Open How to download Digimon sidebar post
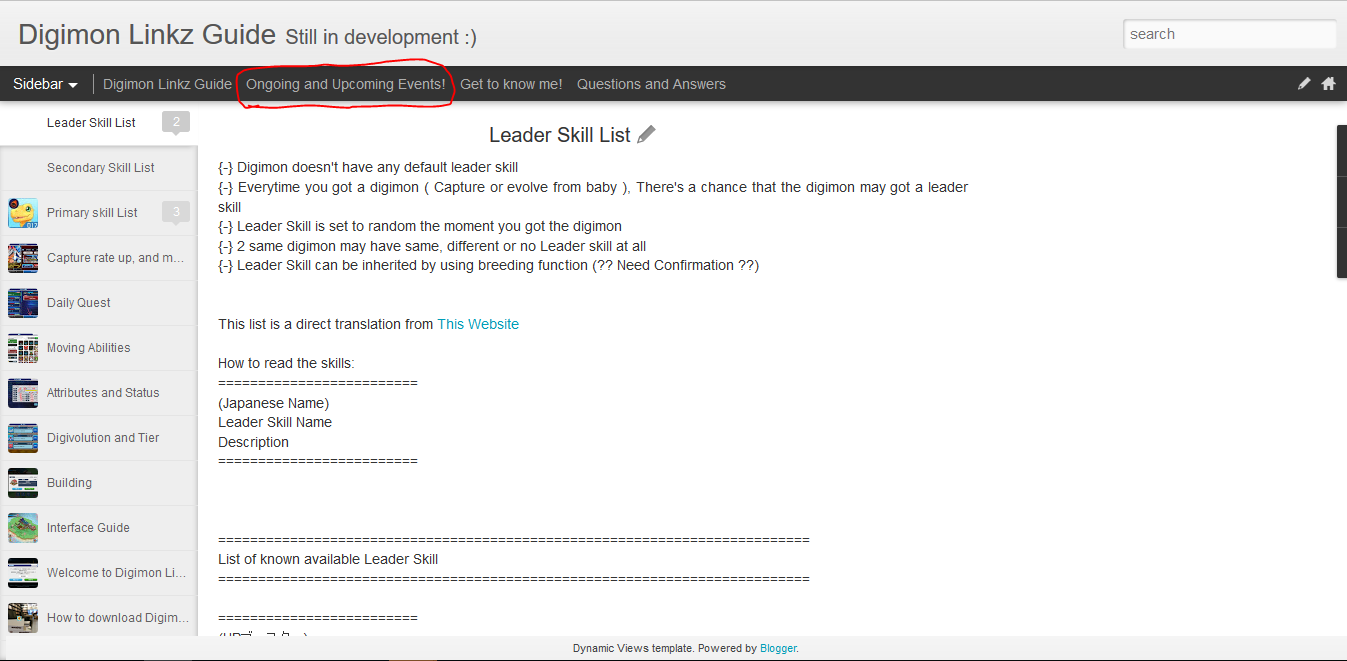 pos(98,618)
